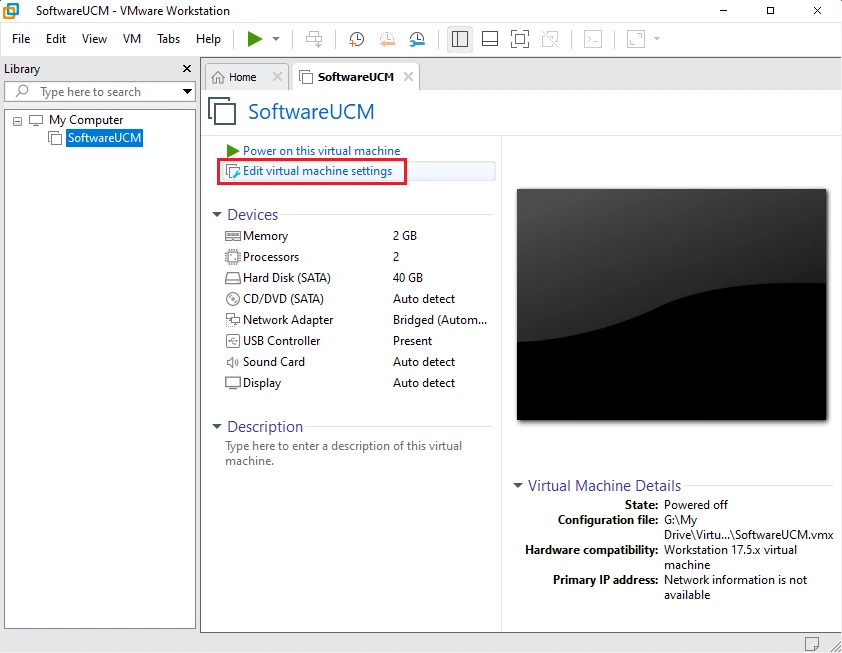This screenshot has width=842, height=653.
Task: Click the Sound Card device icon
Action: (x=233, y=362)
